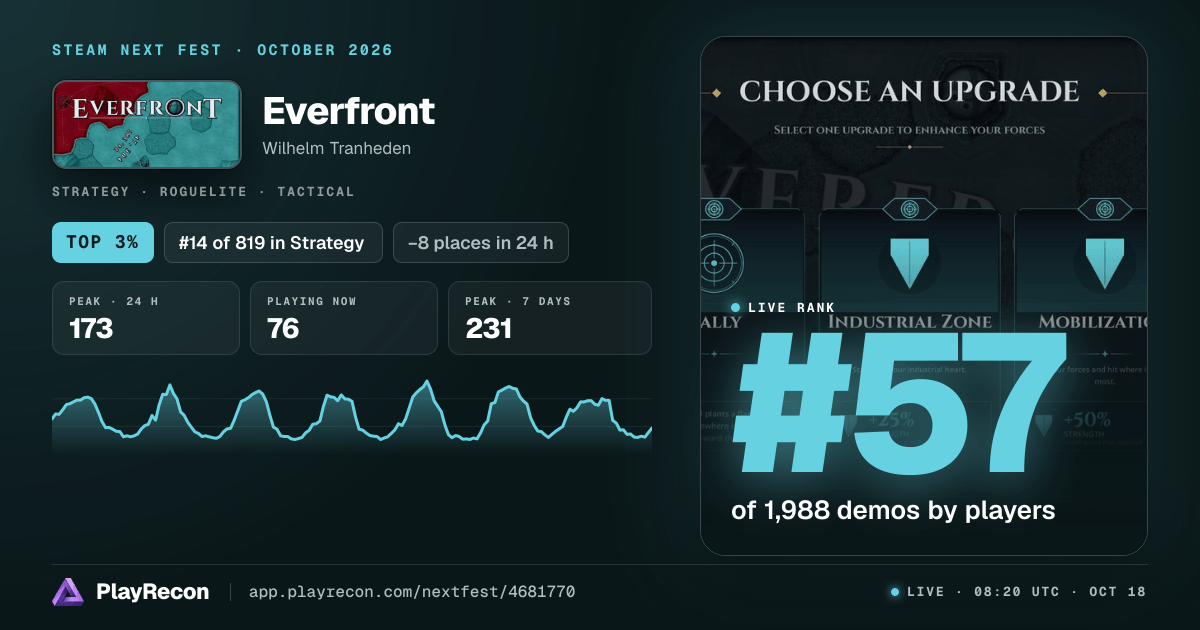The width and height of the screenshot is (1200, 630).
Task: Click the LIVE status dot in footer
Action: tap(894, 592)
